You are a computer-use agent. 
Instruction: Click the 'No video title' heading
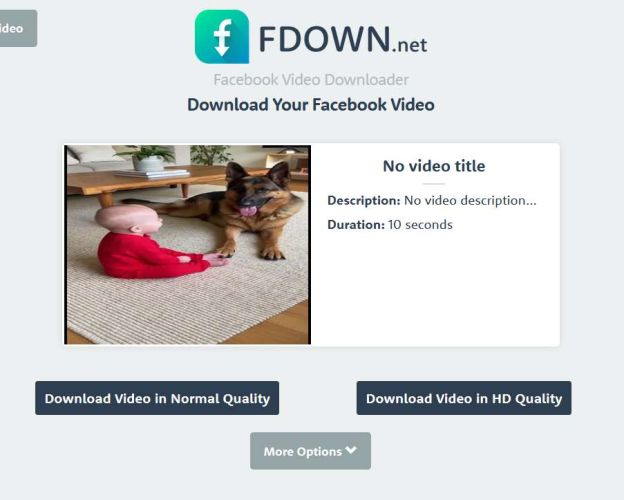coord(434,166)
